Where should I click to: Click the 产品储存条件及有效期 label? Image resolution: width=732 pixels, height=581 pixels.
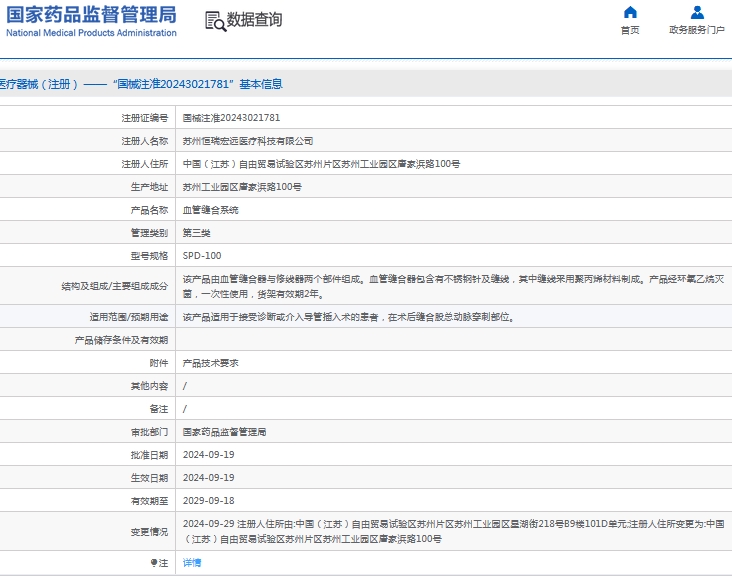(x=121, y=340)
